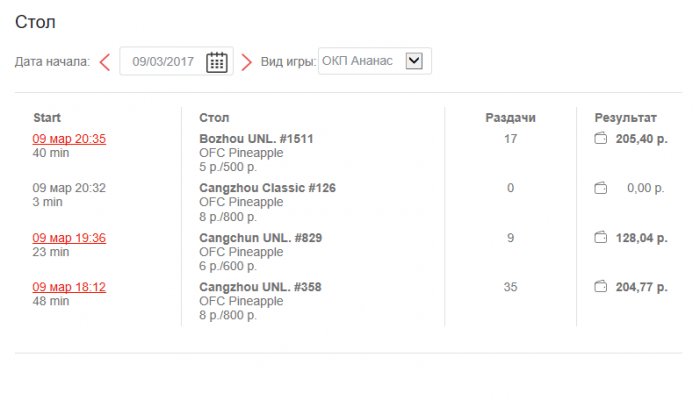Click the Результат column header
The image size is (700, 400).
[626, 118]
